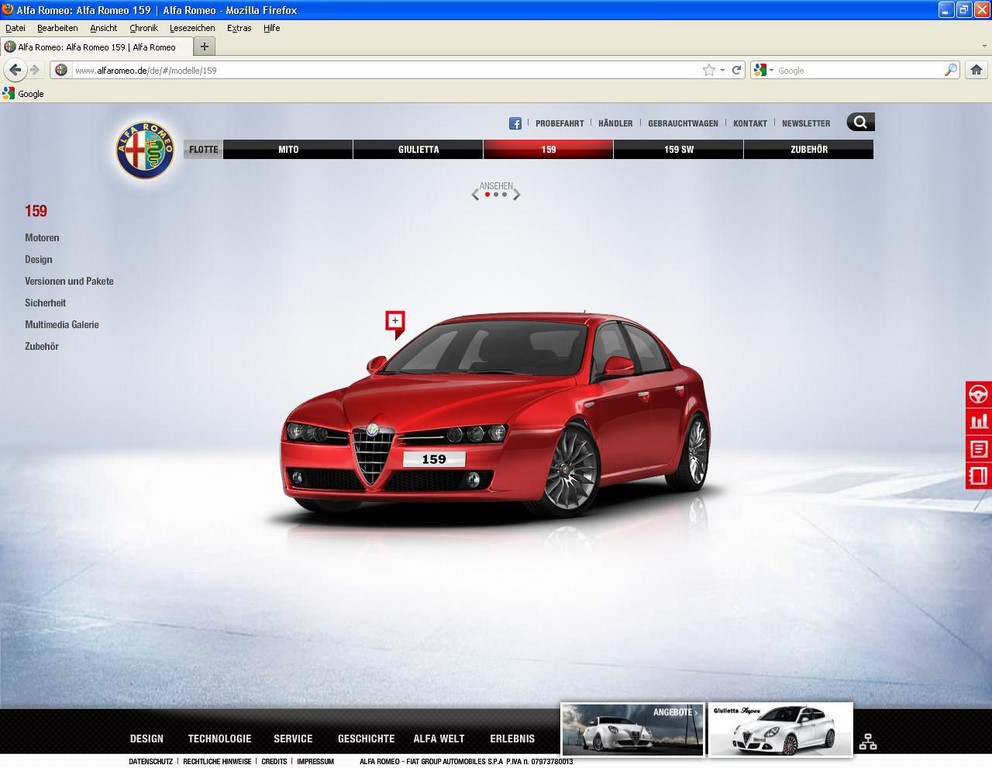Open the Firefox home page button
Image resolution: width=992 pixels, height=768 pixels.
(x=976, y=70)
